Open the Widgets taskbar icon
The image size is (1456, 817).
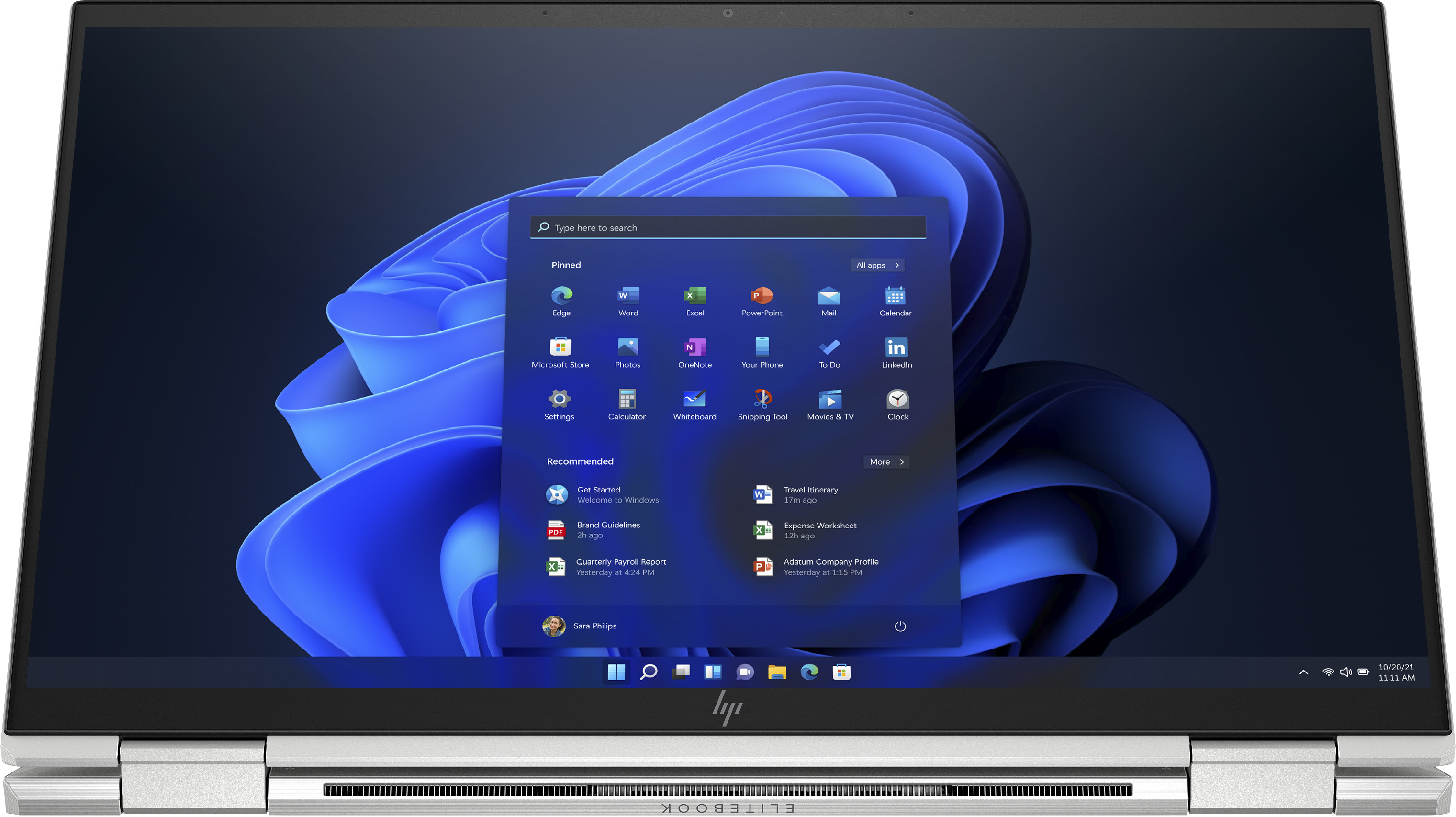[x=713, y=672]
